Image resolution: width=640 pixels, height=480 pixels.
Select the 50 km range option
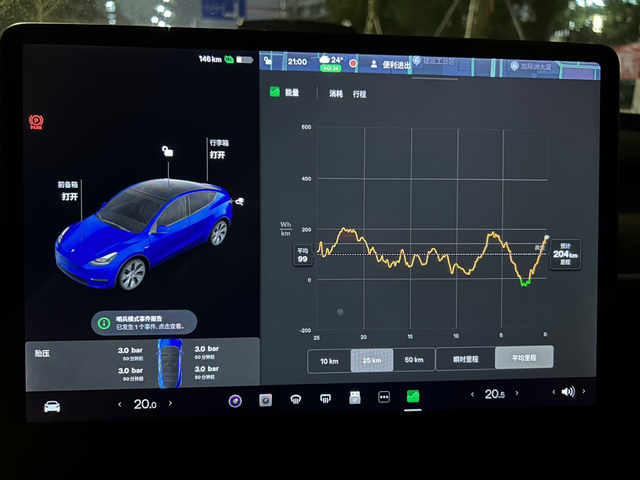[414, 359]
